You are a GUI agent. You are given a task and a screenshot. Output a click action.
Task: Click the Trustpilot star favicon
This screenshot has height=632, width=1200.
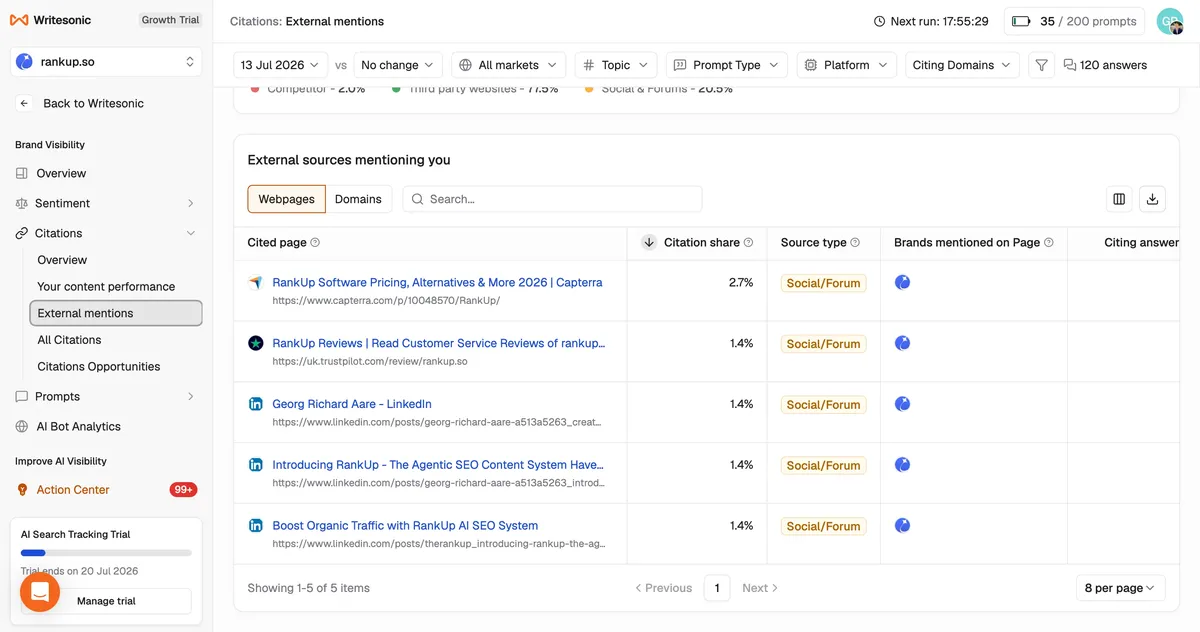tap(255, 343)
